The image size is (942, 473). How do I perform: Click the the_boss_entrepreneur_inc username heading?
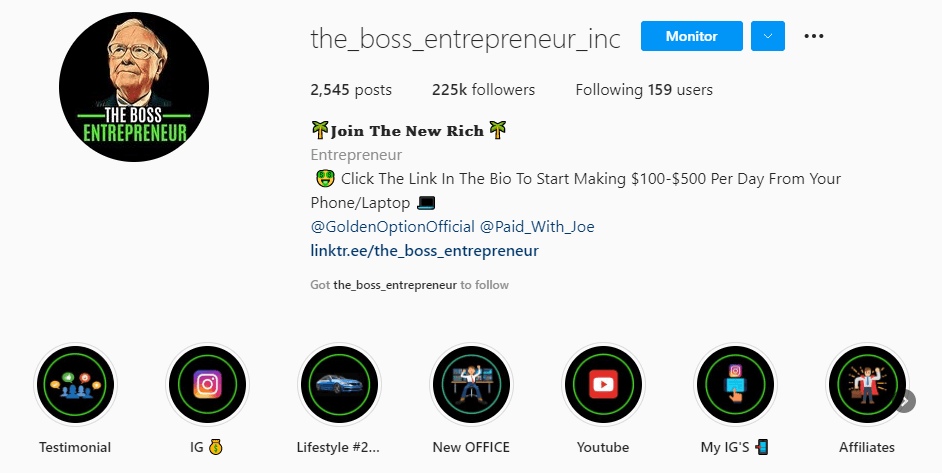click(466, 38)
